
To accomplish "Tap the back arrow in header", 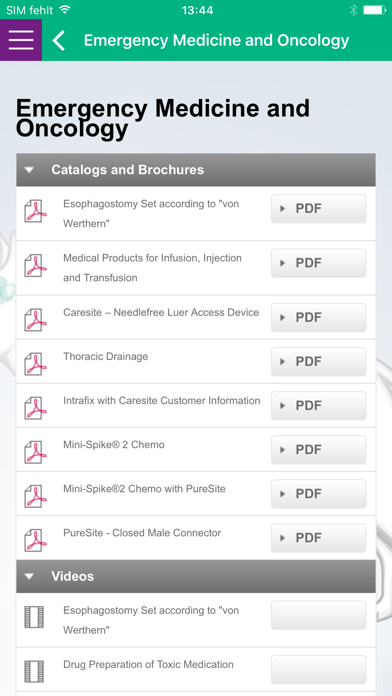I will (59, 40).
